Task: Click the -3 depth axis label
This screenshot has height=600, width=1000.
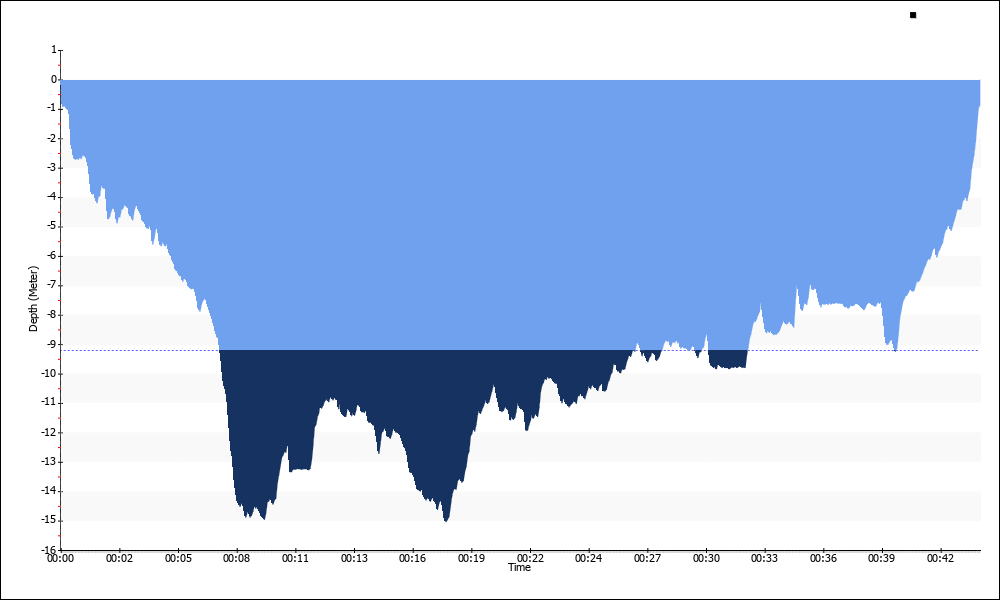Action: point(52,168)
